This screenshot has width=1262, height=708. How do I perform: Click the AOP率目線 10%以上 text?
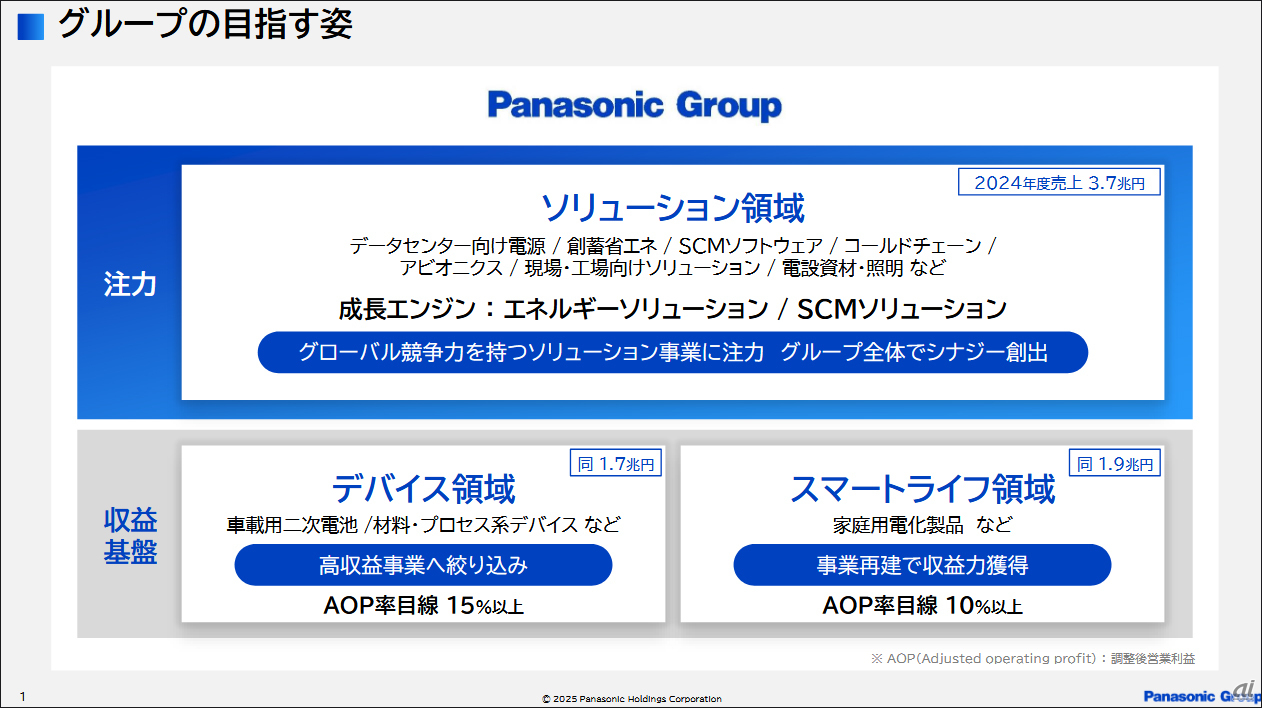922,606
